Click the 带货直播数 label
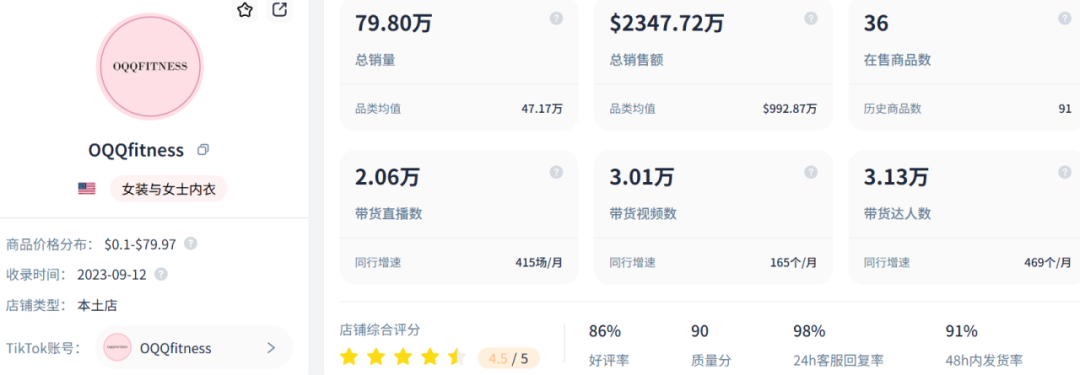 tap(388, 214)
